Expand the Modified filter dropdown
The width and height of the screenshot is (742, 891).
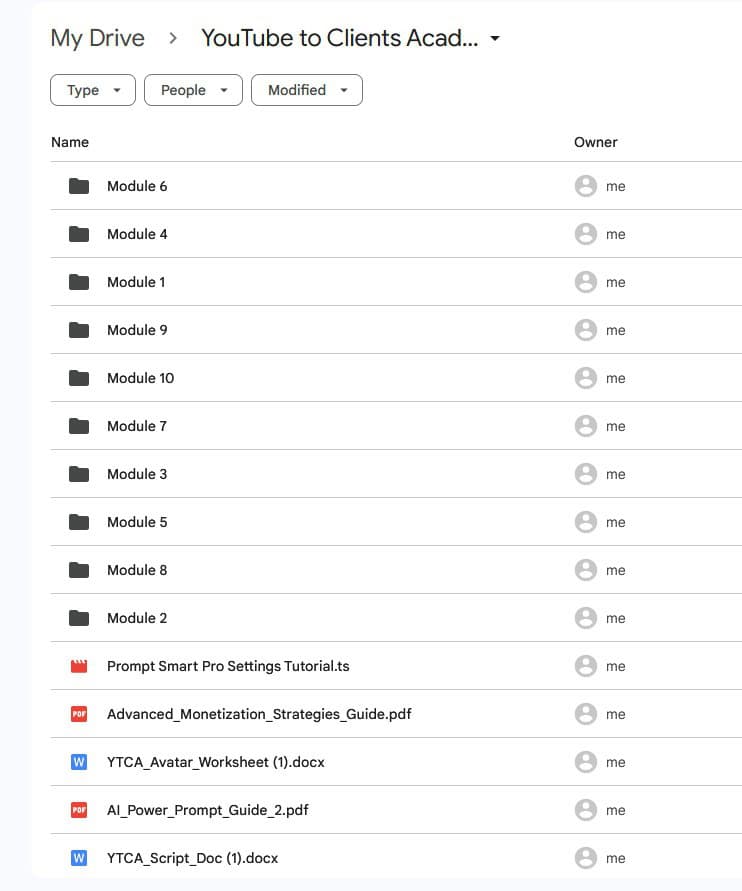click(x=306, y=90)
